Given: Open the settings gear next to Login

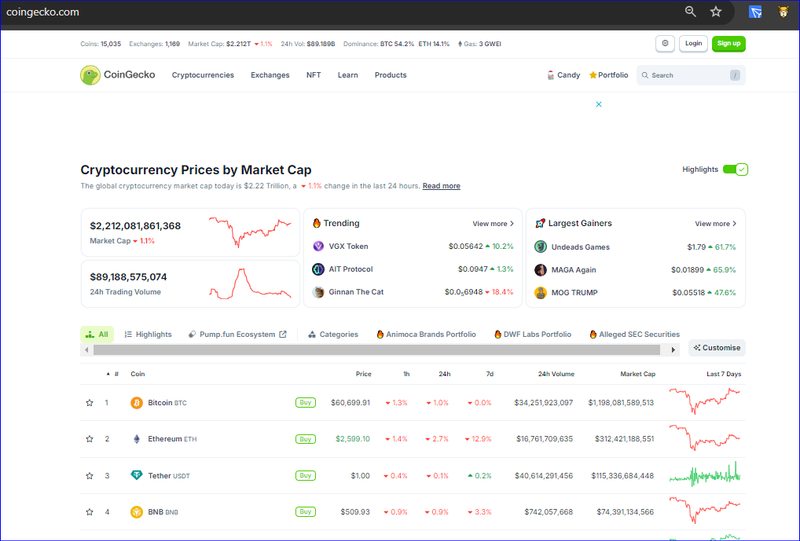Looking at the screenshot, I should [x=665, y=43].
